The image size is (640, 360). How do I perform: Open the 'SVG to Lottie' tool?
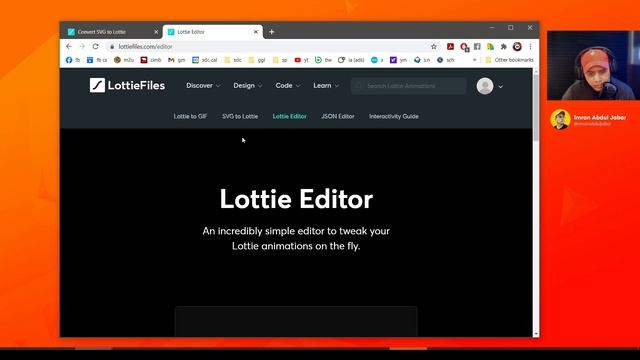click(240, 116)
